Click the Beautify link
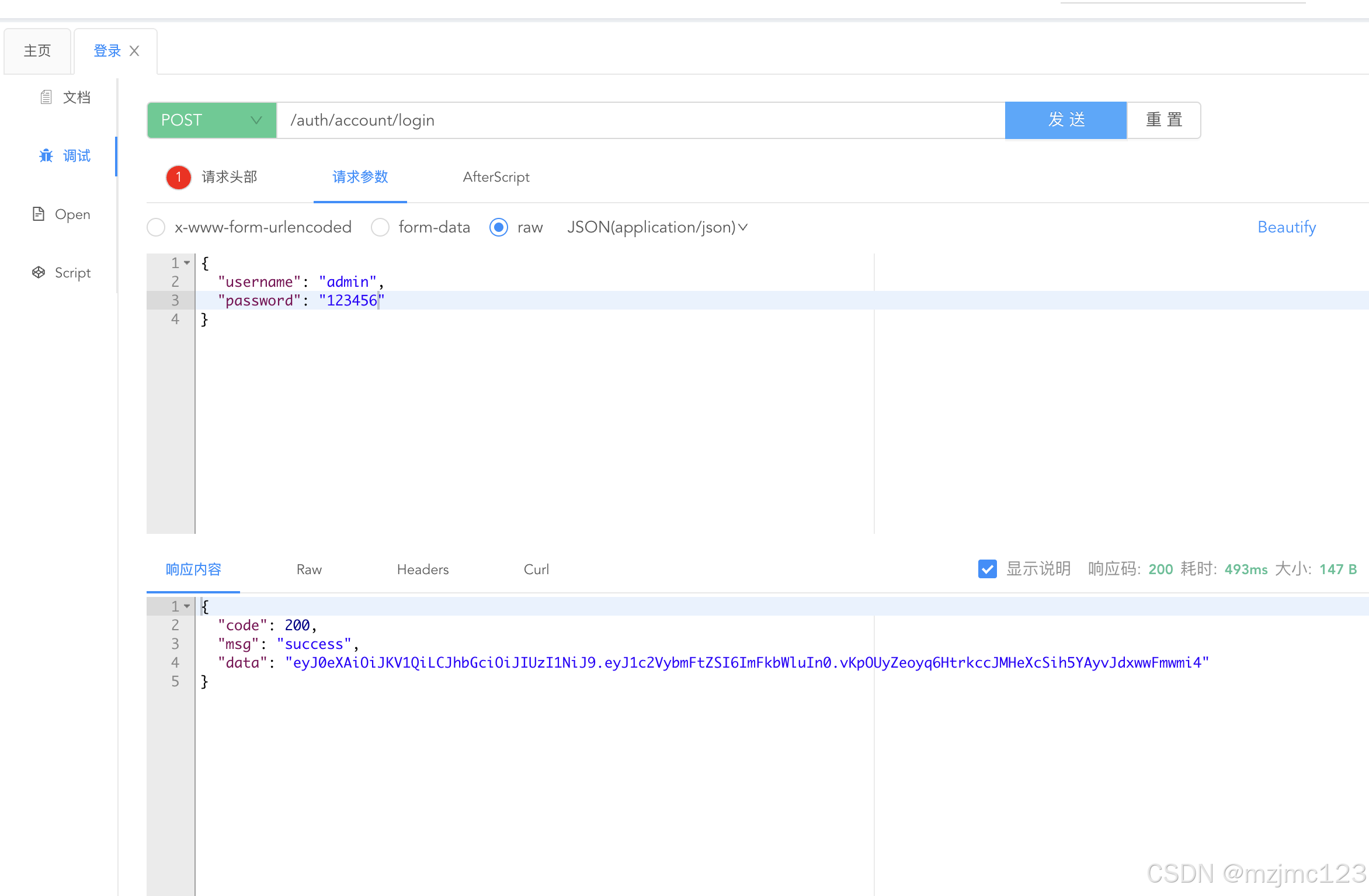Viewport: 1369px width, 896px height. click(x=1286, y=227)
